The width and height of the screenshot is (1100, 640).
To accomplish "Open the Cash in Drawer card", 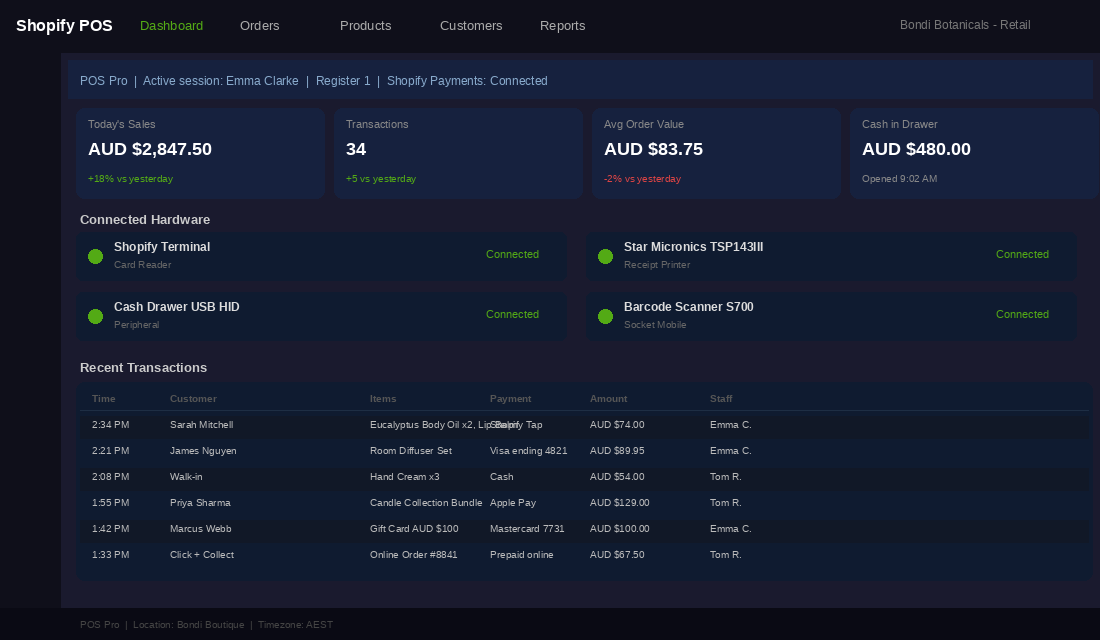I will click(x=974, y=153).
